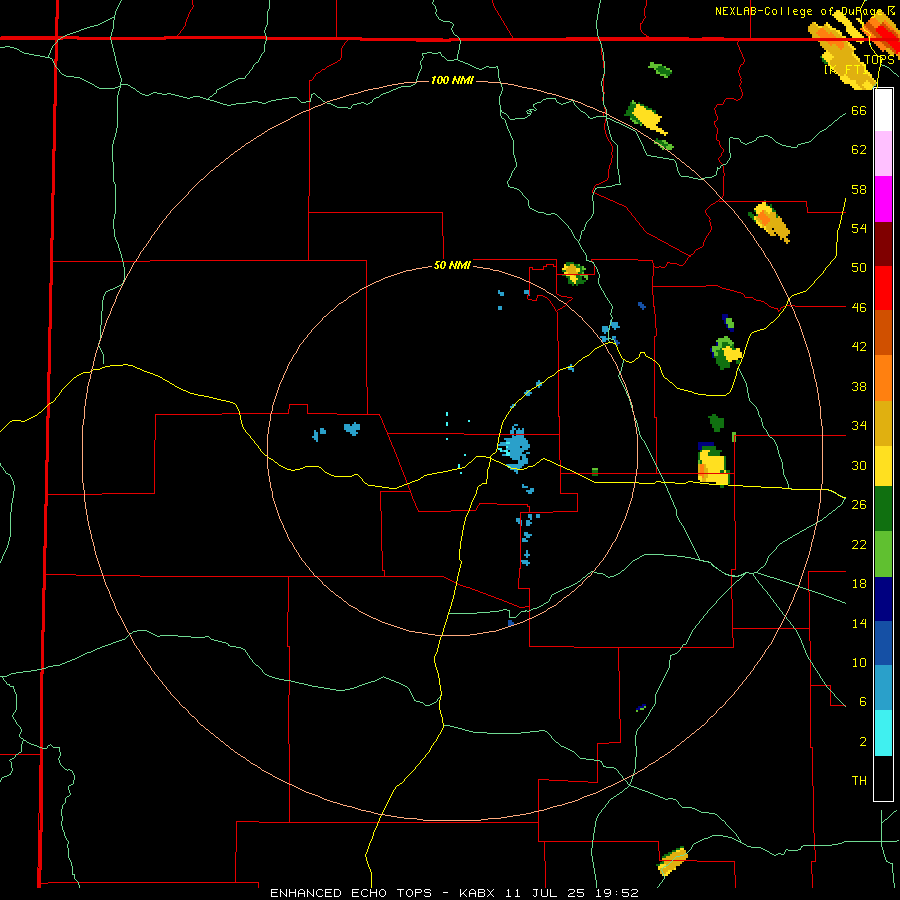
Task: Click the white swatch in the tops legend
Action: coord(883,110)
